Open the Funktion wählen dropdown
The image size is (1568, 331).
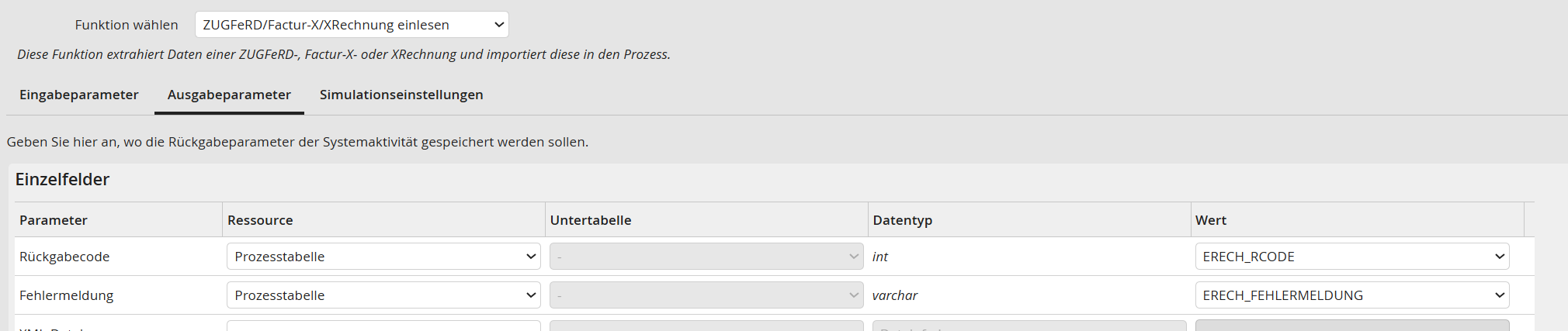[352, 25]
